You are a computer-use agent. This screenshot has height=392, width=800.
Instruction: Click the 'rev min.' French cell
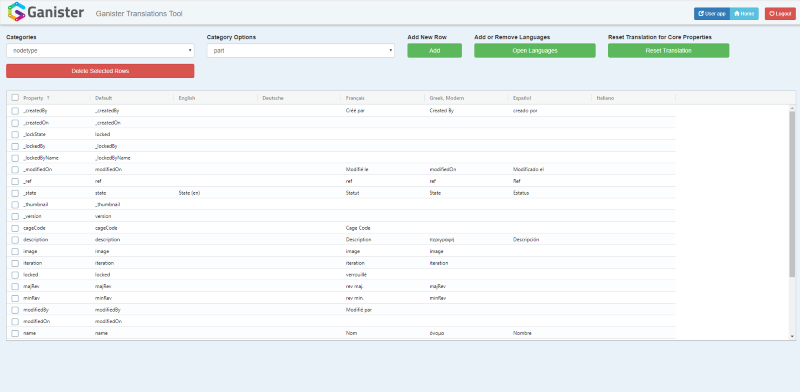355,298
